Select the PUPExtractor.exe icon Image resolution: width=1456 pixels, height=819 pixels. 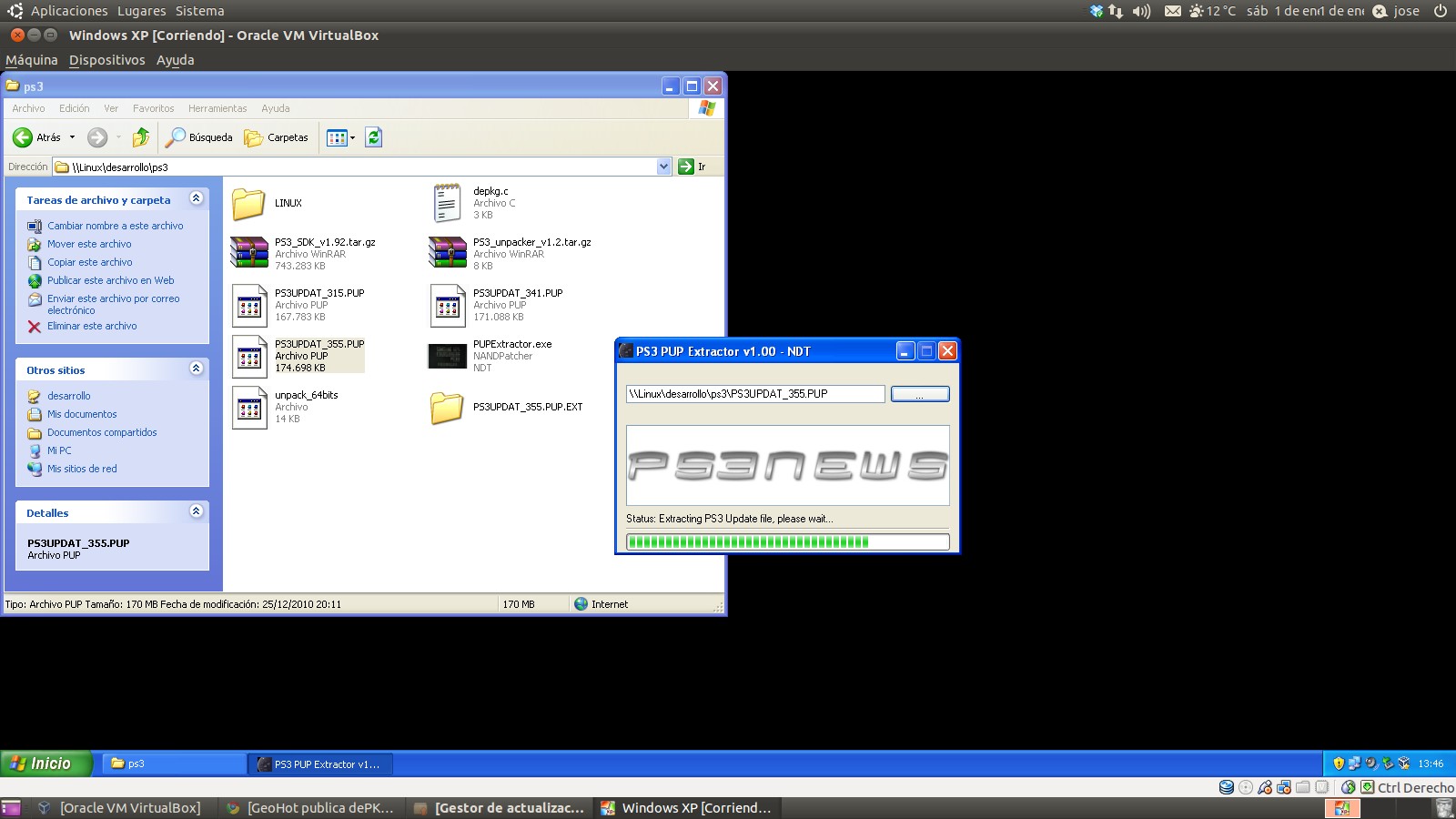447,356
